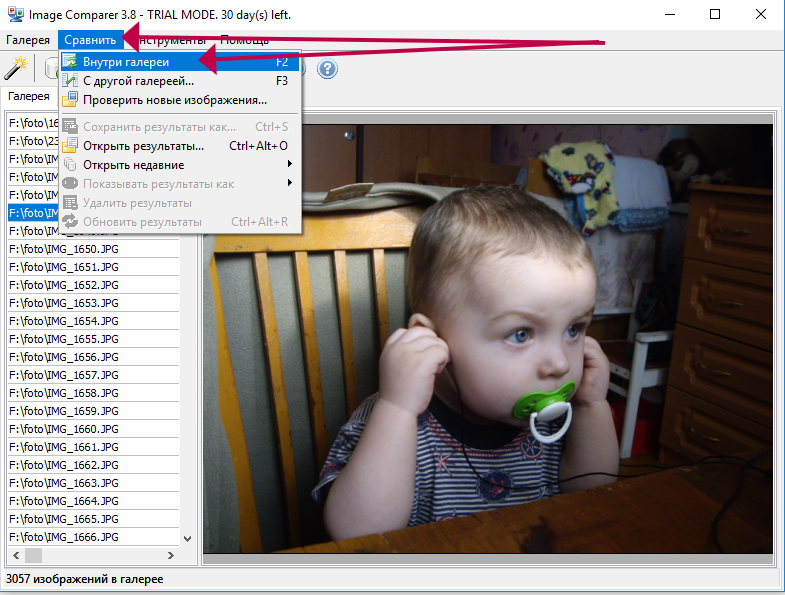785x595 pixels.
Task: Select file IMG_1666.JPG in gallery list
Action: [x=65, y=537]
